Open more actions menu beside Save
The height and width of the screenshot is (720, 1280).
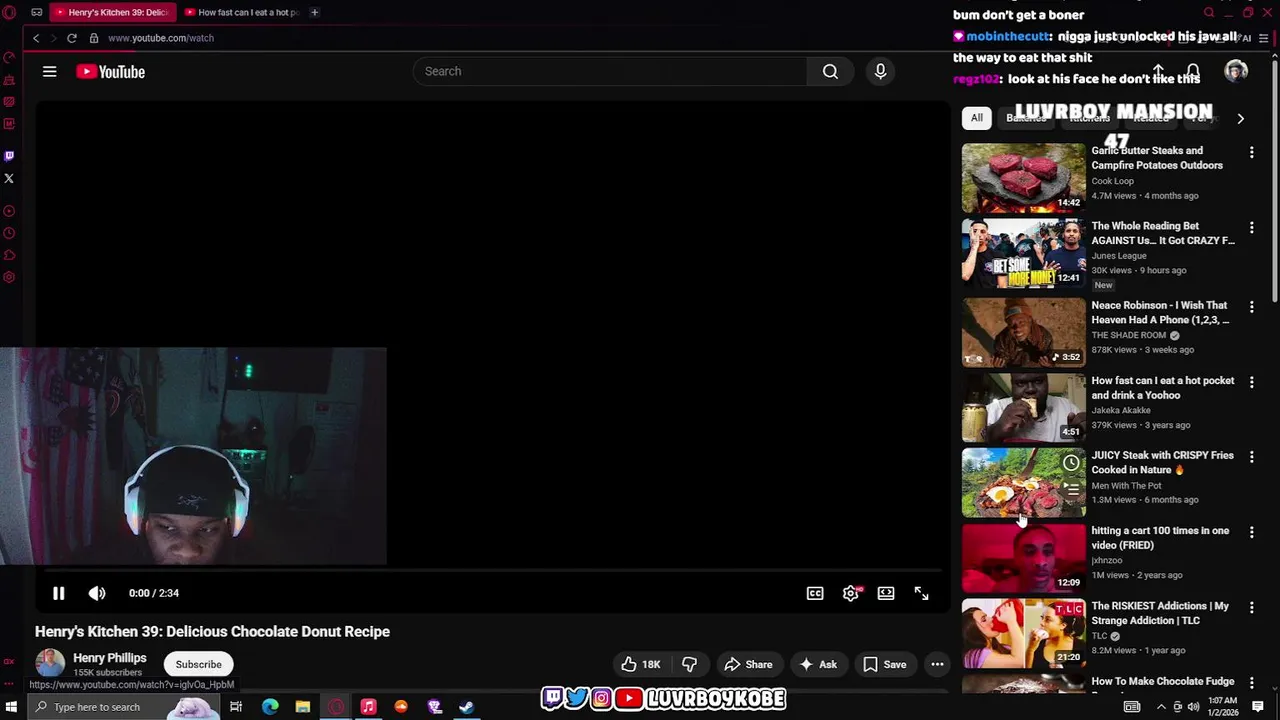937,664
